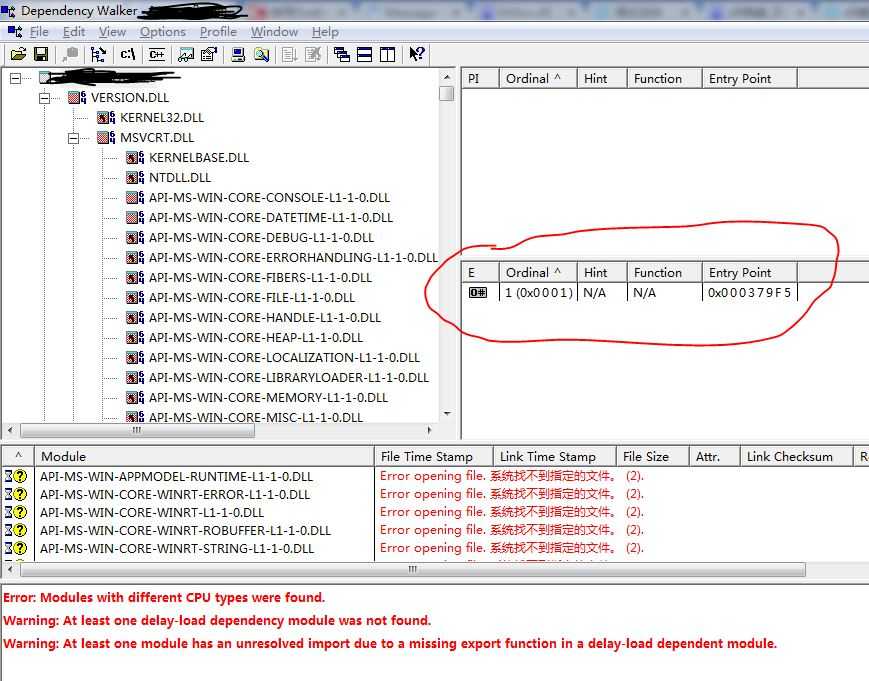Click the tree pane horizontal scrollbar thumb

click(137, 430)
